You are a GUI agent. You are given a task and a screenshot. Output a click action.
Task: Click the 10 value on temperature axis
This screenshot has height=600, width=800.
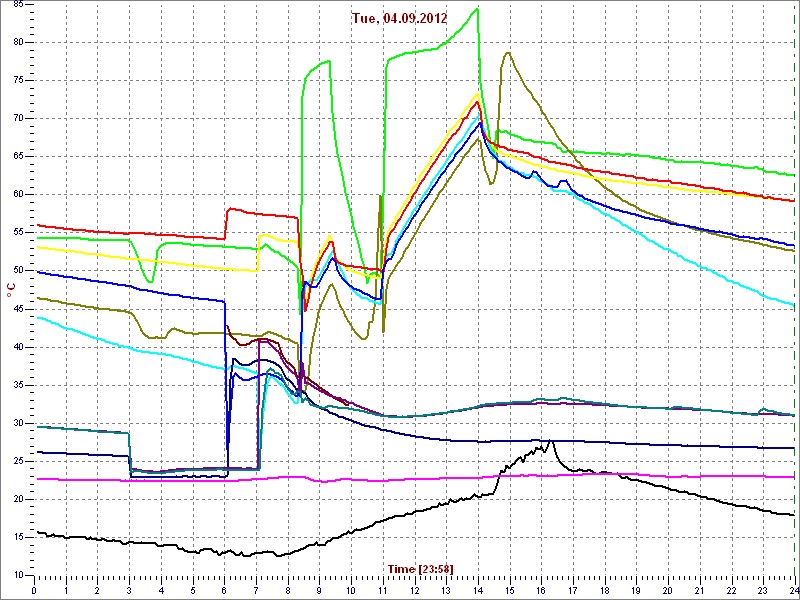17,575
